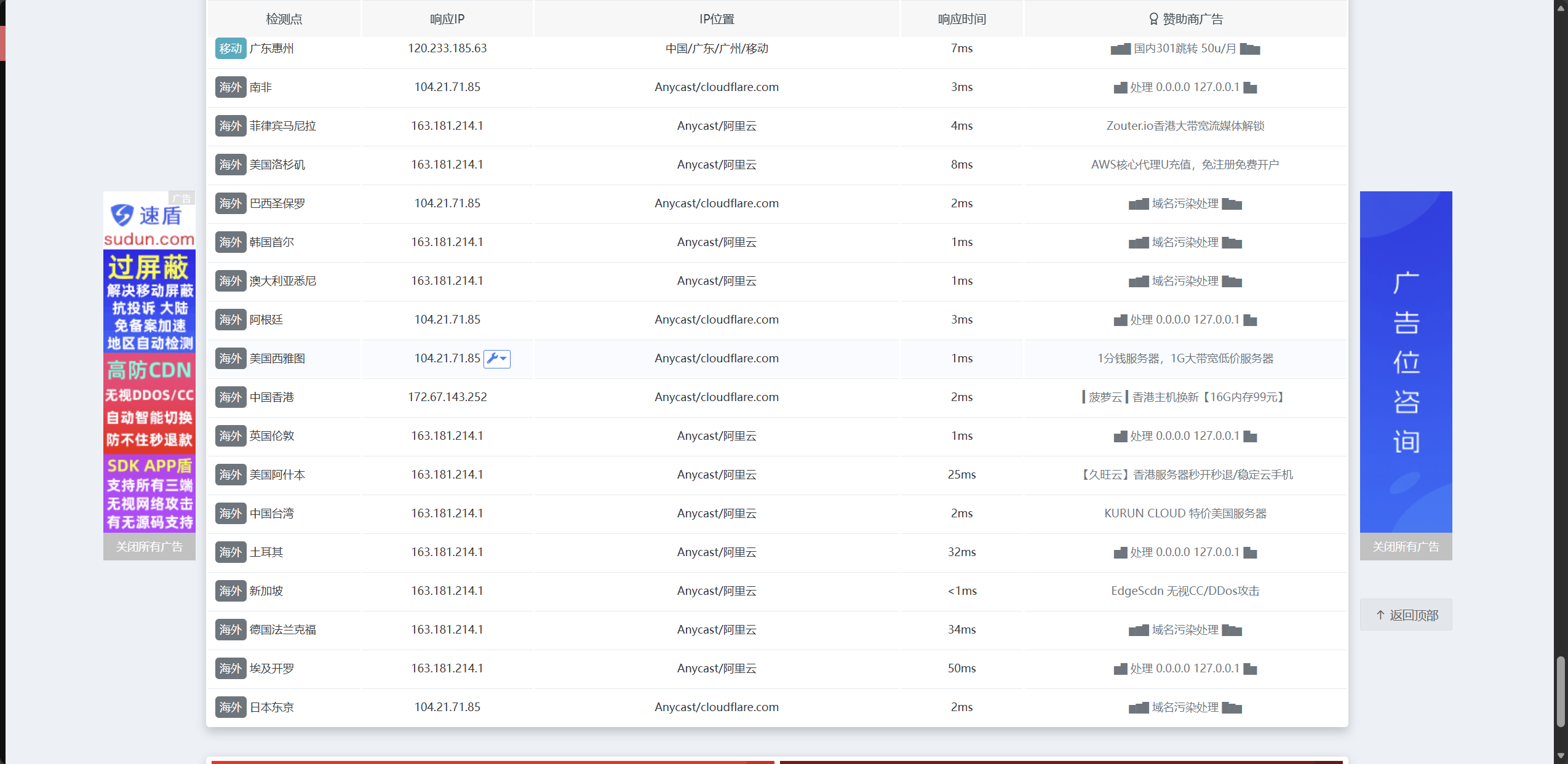Click the scrollbar down arrow
The image size is (1568, 764).
[1561, 756]
